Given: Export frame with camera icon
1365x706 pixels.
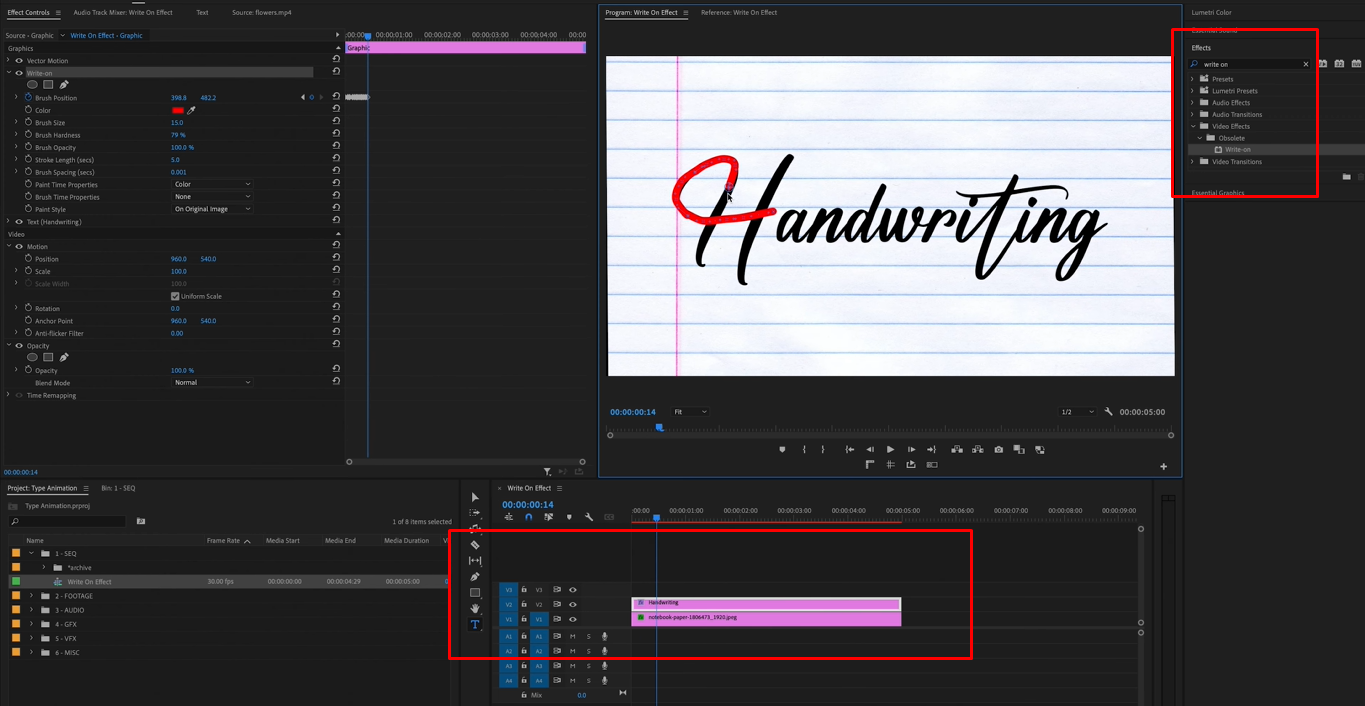Looking at the screenshot, I should pyautogui.click(x=998, y=450).
